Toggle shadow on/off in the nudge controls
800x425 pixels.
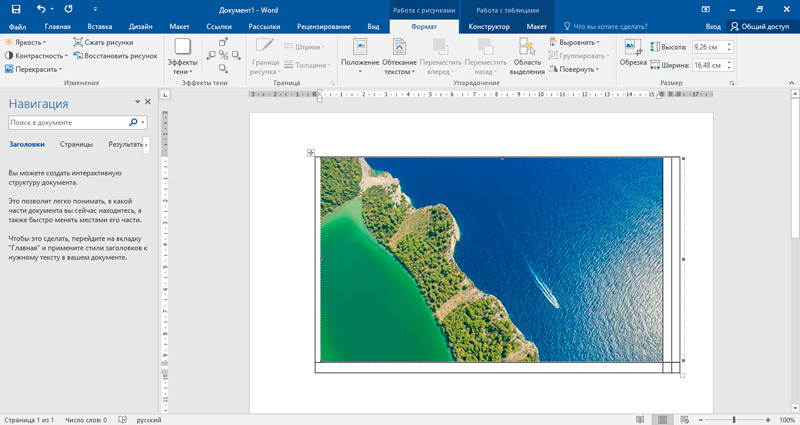pyautogui.click(x=223, y=56)
